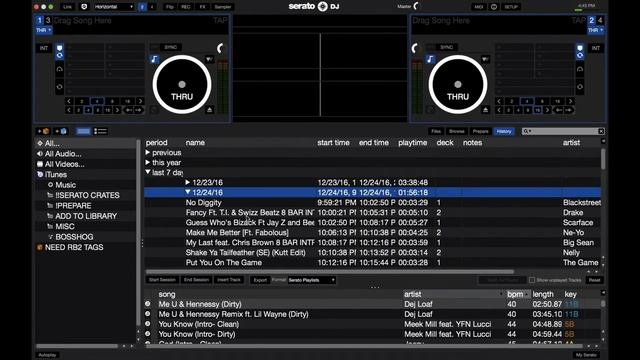
Task: Open THR dropdown on left deck
Action: click(44, 30)
